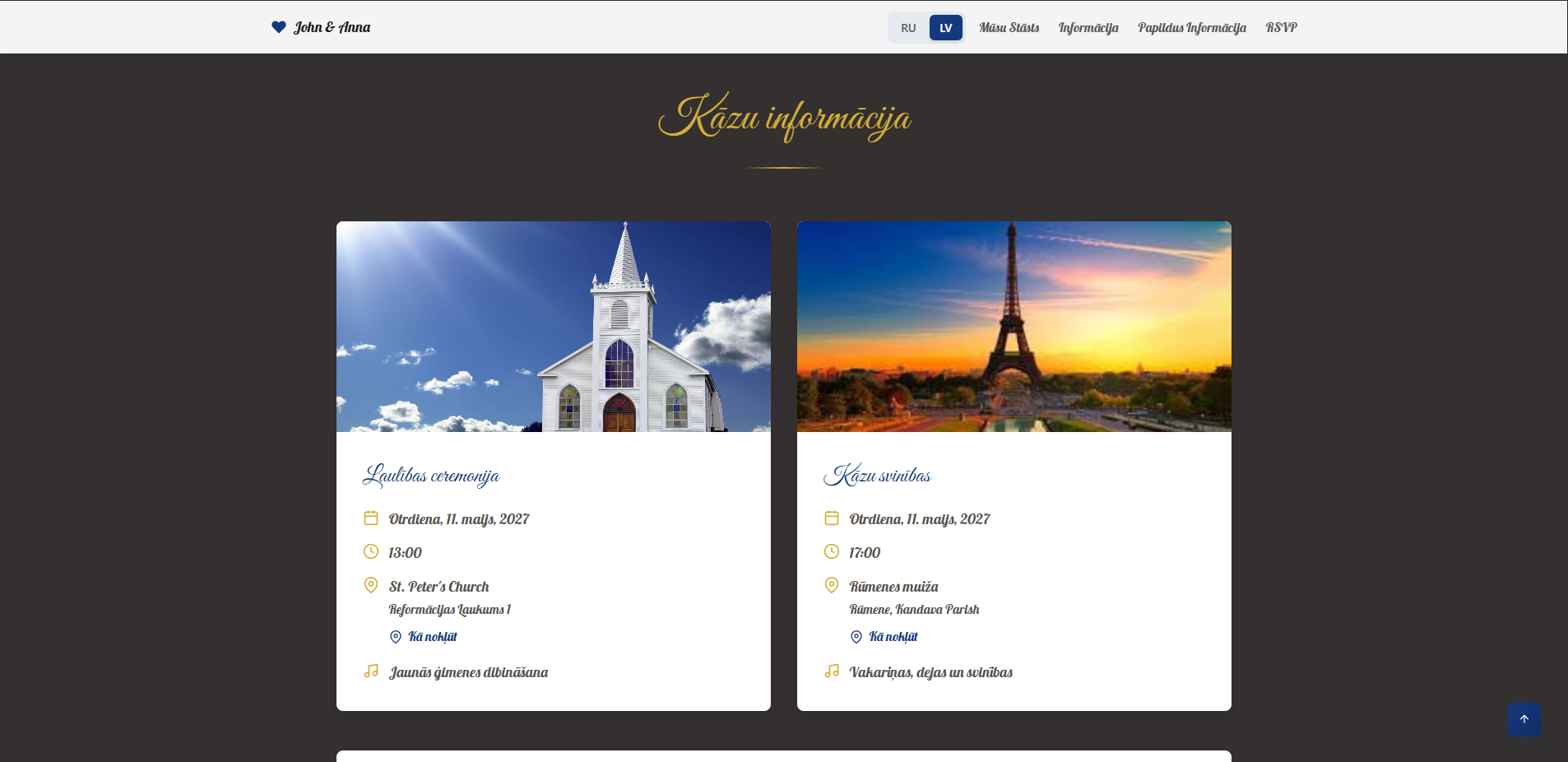Viewport: 1568px width, 762px height.
Task: Click location pin icon beside St. Peter's Church
Action: point(371,585)
